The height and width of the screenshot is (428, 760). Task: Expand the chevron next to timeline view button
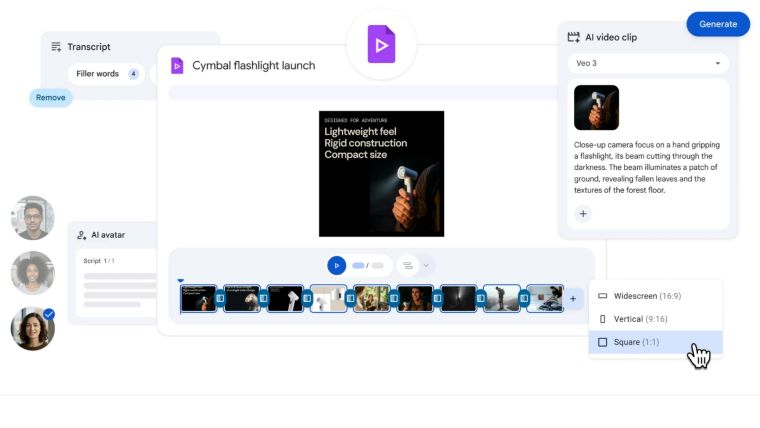click(427, 266)
